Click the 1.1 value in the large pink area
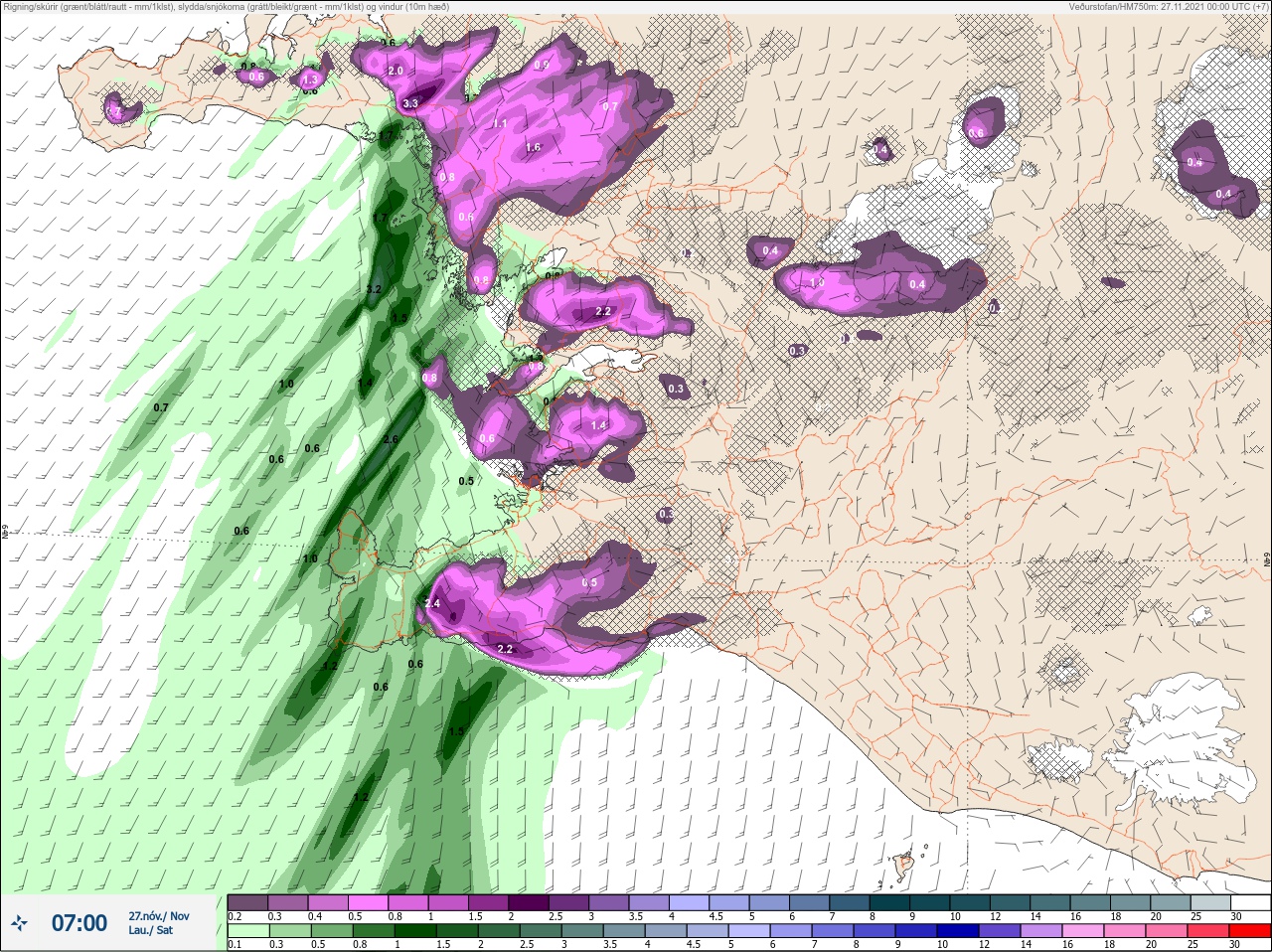The height and width of the screenshot is (952, 1272). click(x=500, y=123)
